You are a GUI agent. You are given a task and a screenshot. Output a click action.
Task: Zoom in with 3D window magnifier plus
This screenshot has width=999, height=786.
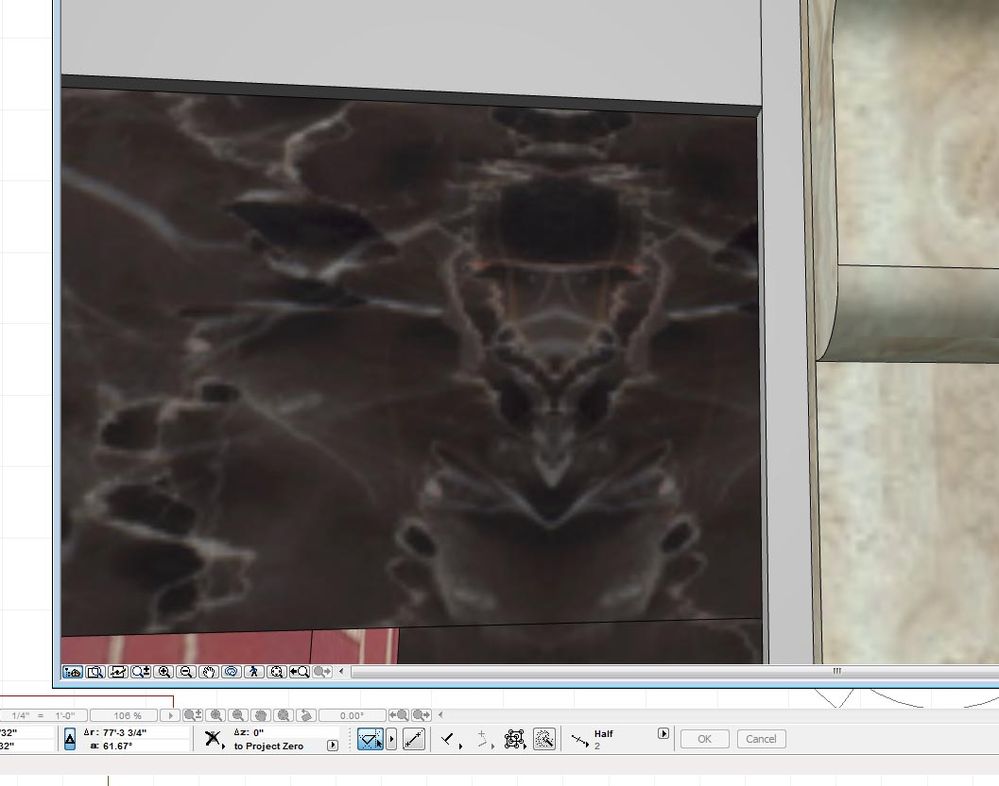point(164,671)
